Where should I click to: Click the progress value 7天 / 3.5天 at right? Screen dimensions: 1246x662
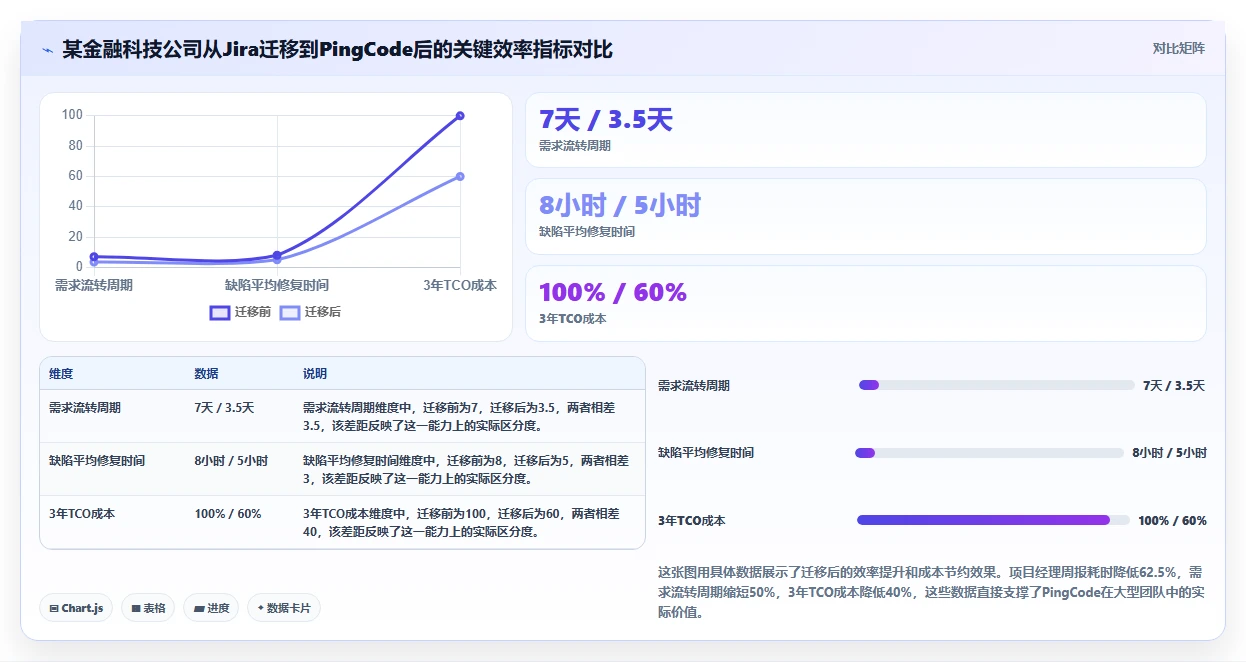[x=1174, y=386]
